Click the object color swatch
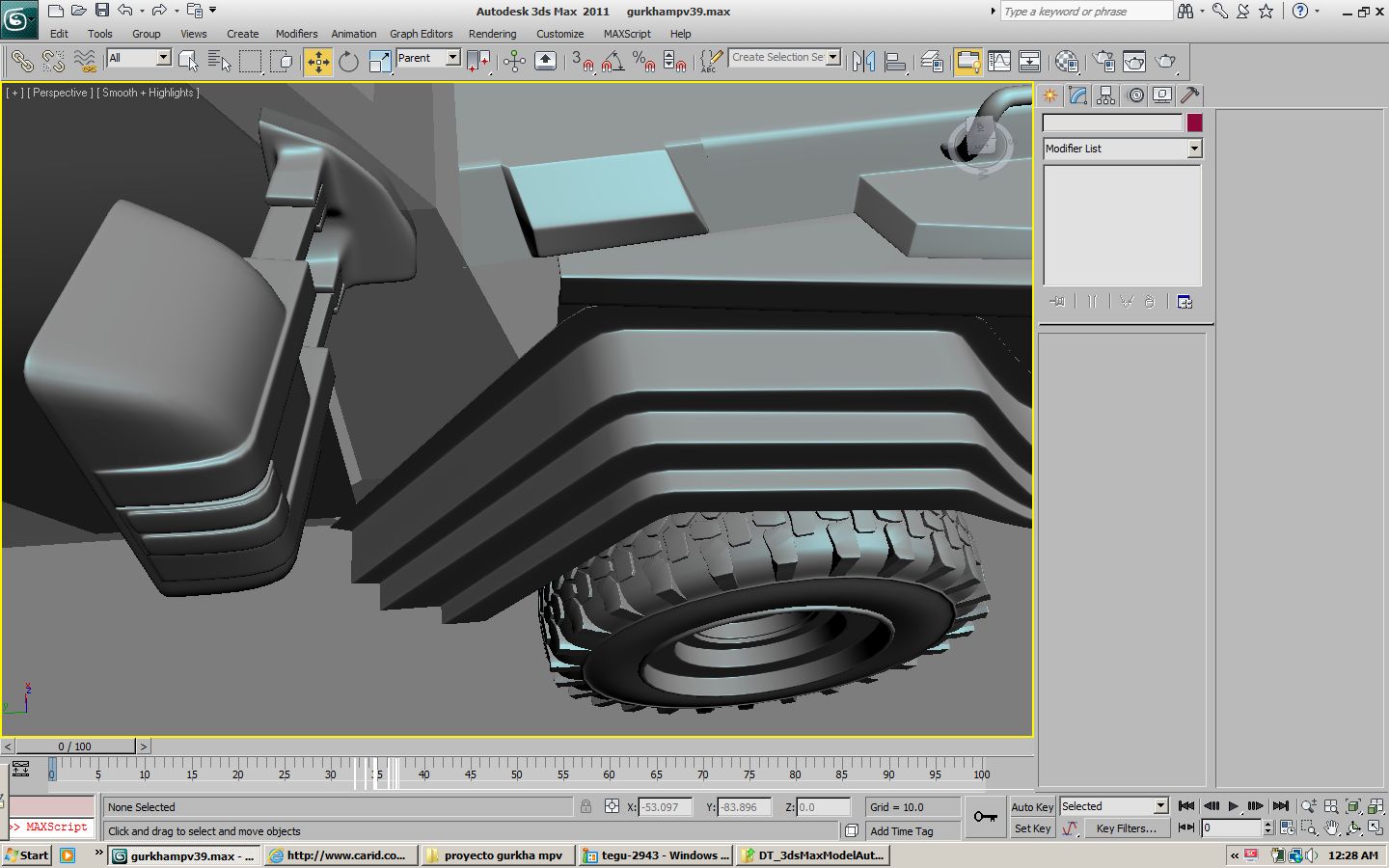Screen dimensions: 1389x868 coord(1194,122)
